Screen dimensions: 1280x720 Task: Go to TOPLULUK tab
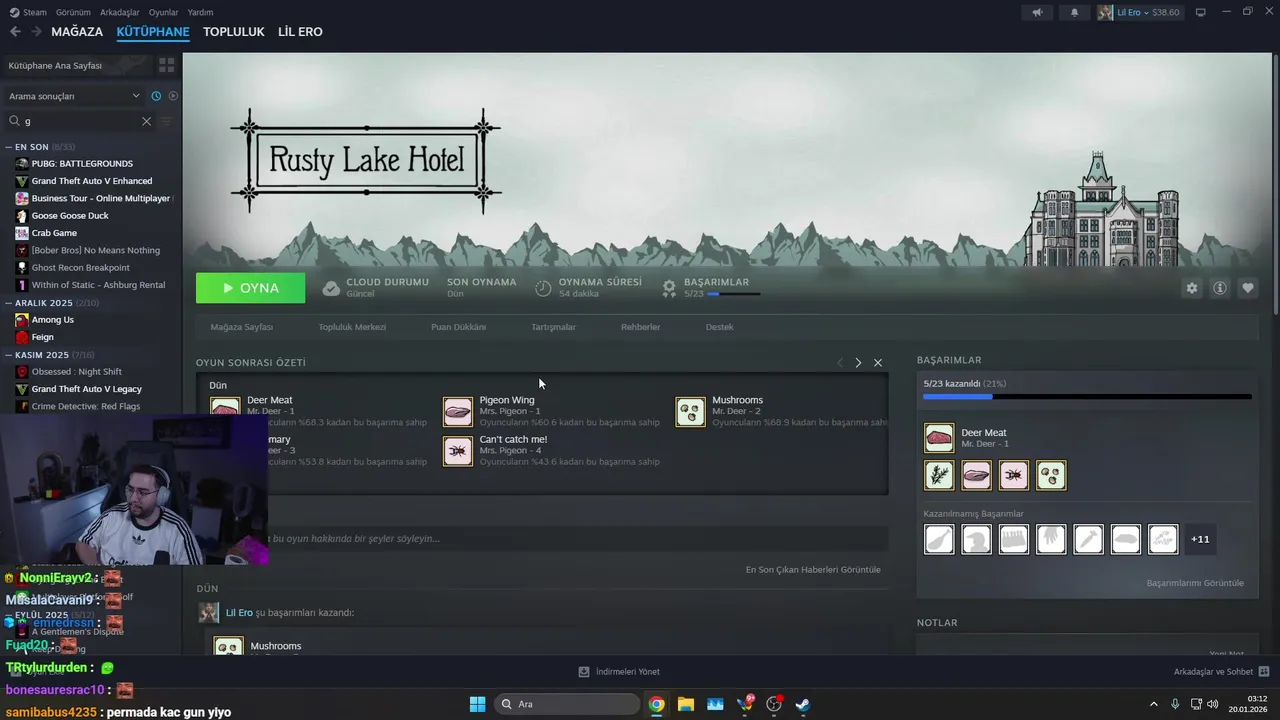(234, 32)
